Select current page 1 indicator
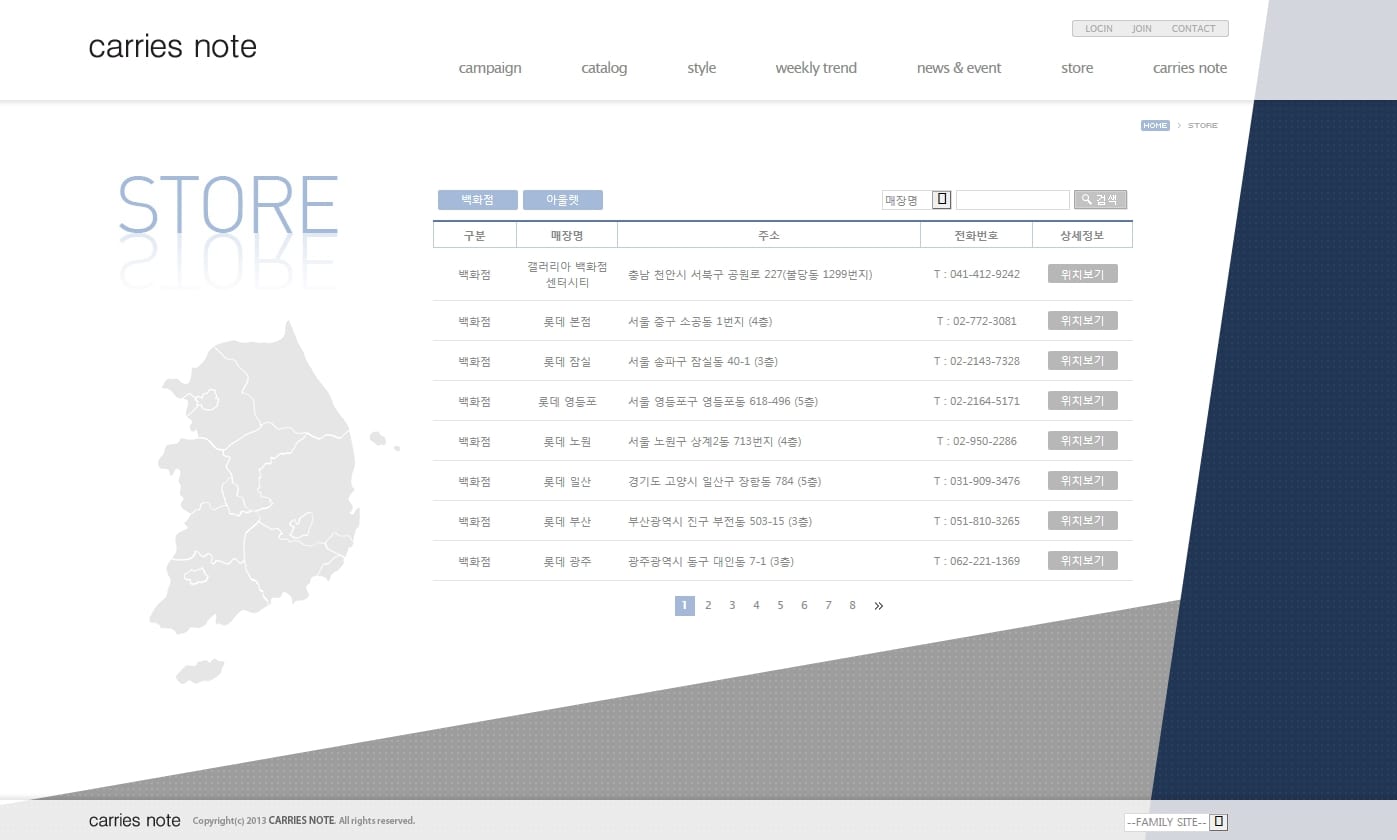Image resolution: width=1397 pixels, height=840 pixels. 685,605
